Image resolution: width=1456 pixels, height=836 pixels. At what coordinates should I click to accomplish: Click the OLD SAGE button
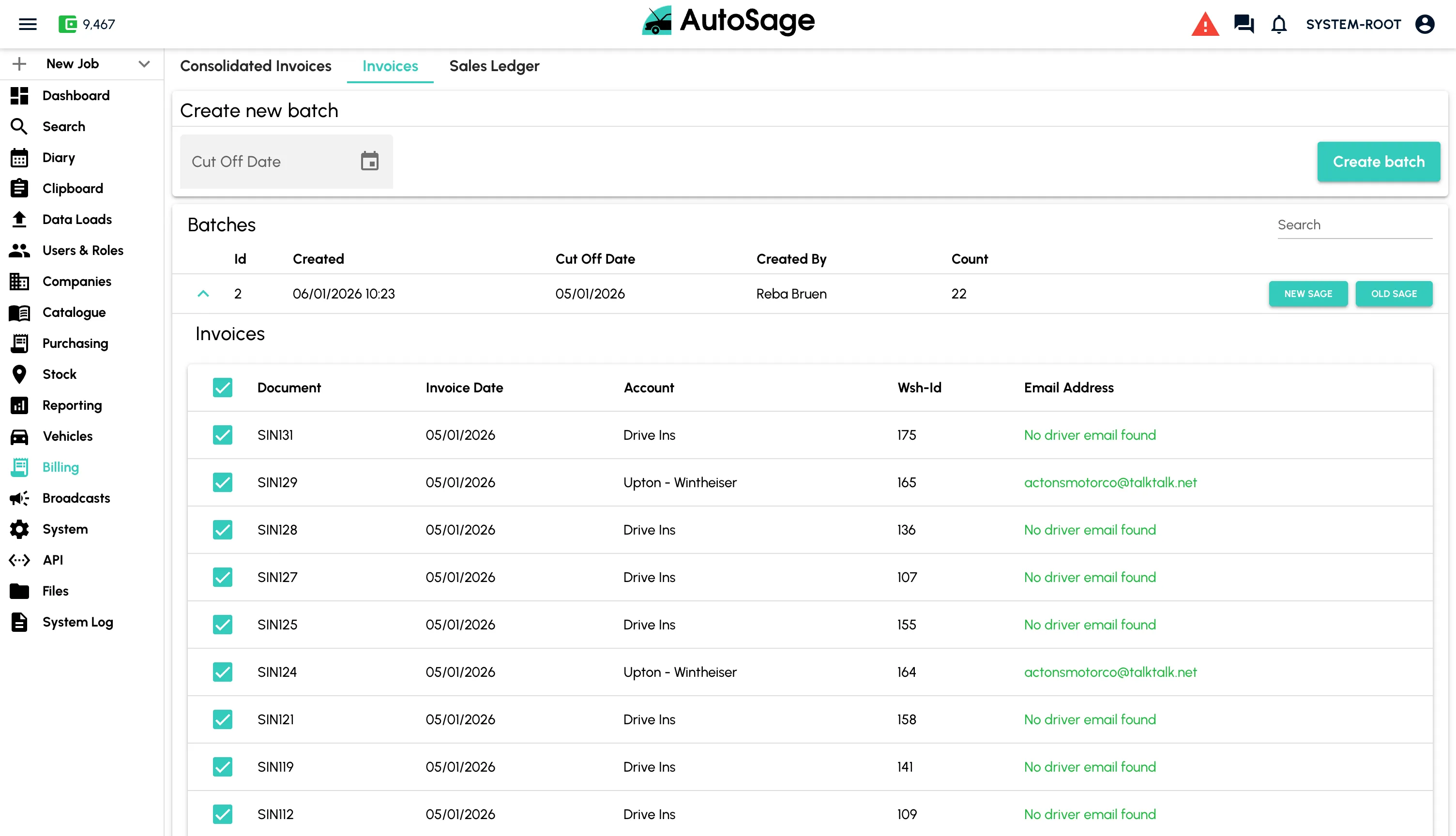[1394, 294]
